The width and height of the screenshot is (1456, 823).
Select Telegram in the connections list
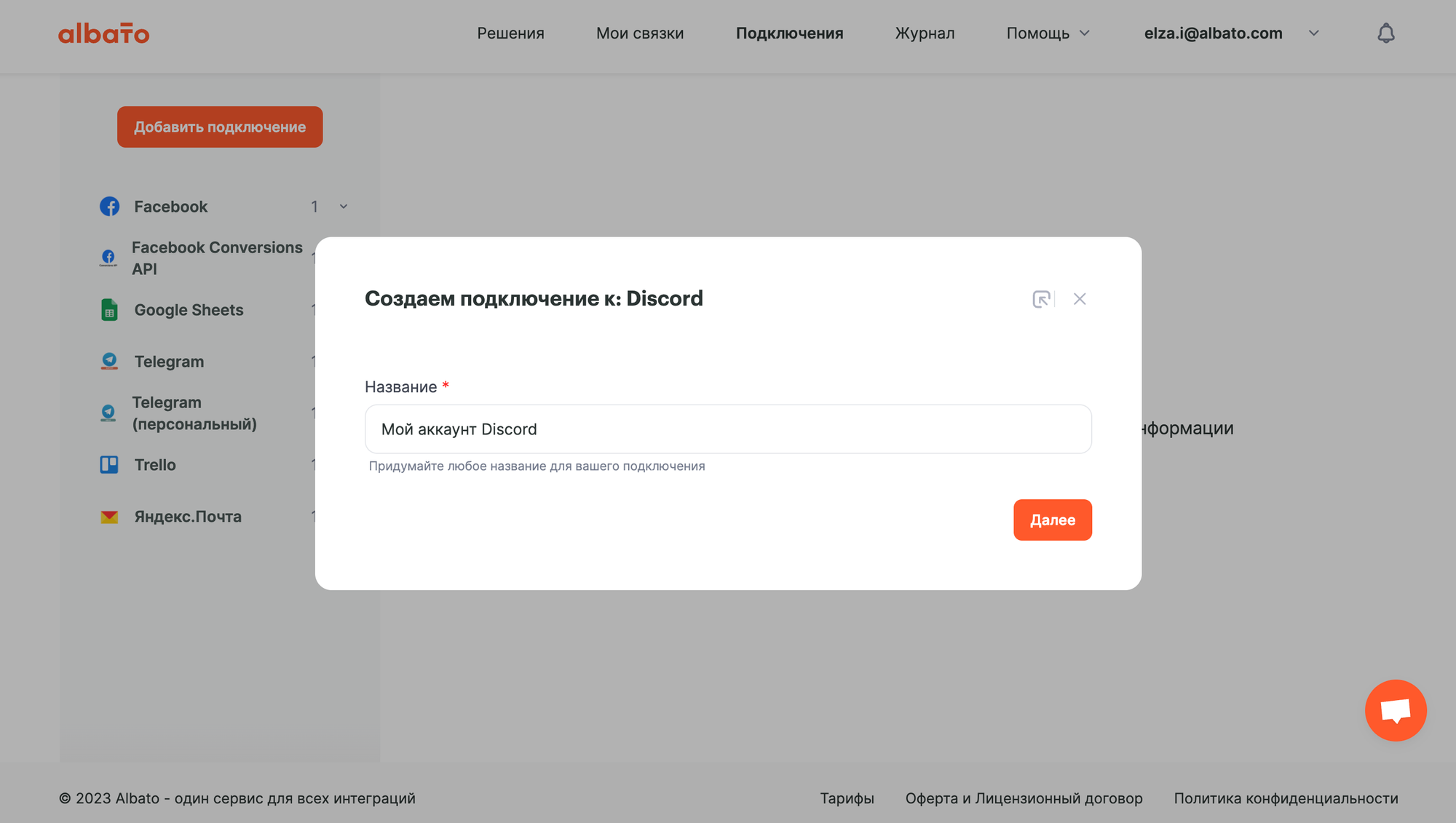click(x=169, y=362)
